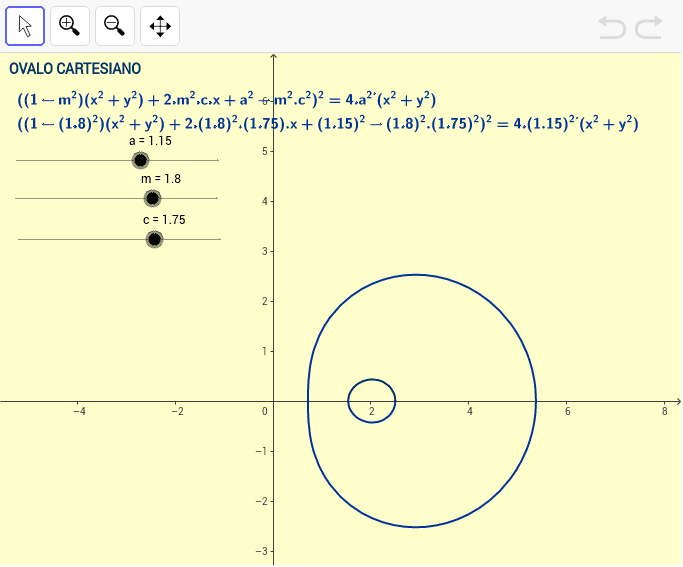Select the Move Graphics View tool

pyautogui.click(x=160, y=26)
